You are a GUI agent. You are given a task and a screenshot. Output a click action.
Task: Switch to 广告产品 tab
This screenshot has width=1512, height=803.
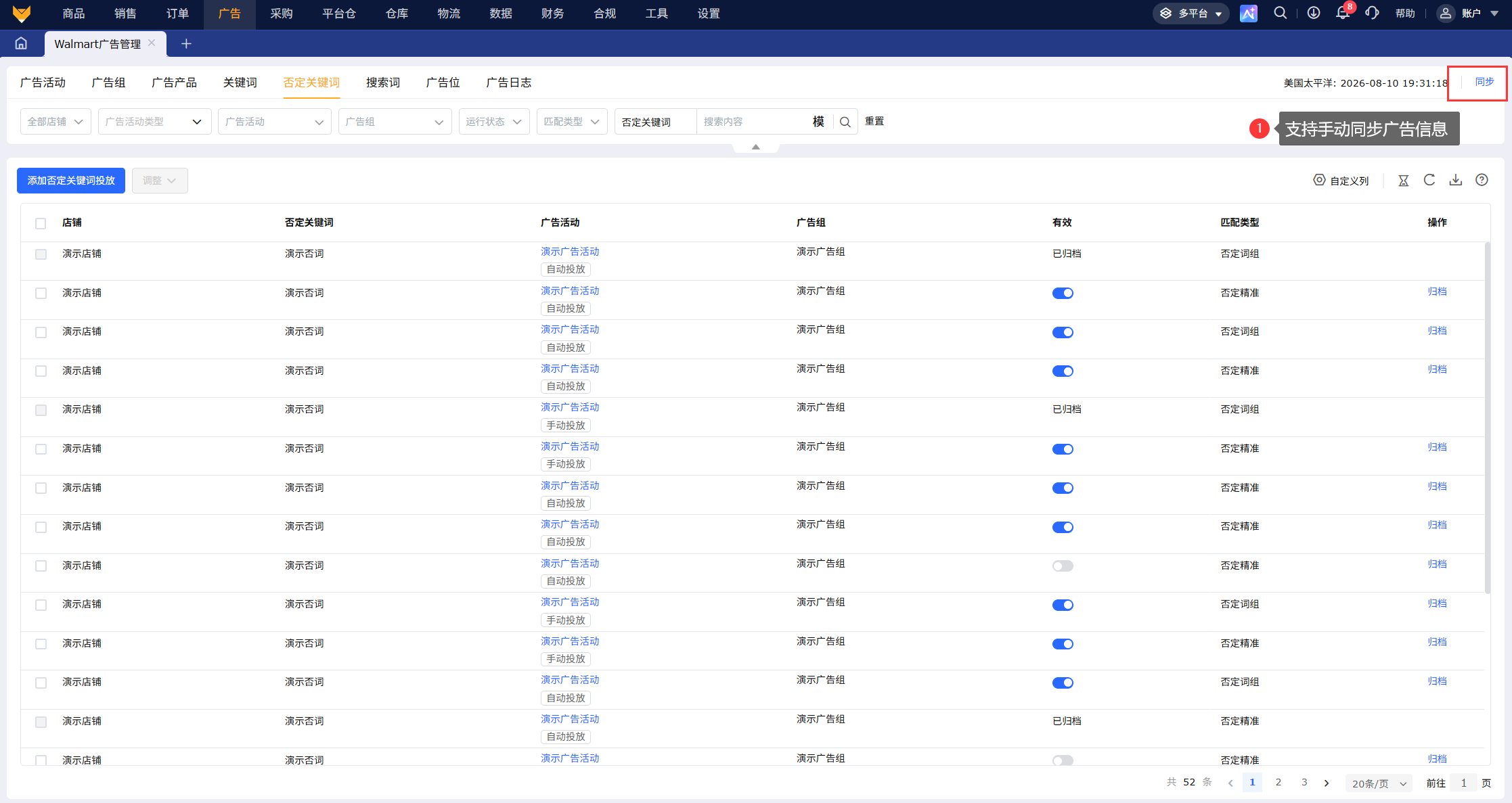174,83
